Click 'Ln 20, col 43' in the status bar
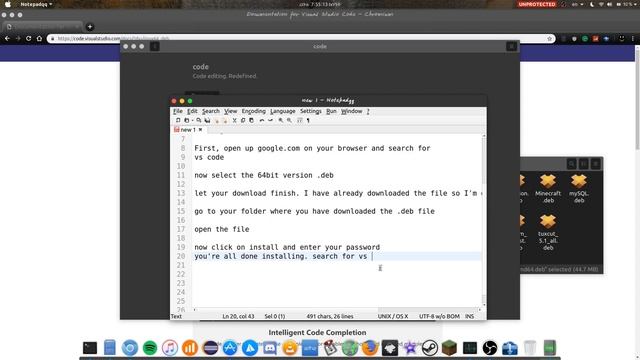Image resolution: width=640 pixels, height=360 pixels. click(x=238, y=316)
